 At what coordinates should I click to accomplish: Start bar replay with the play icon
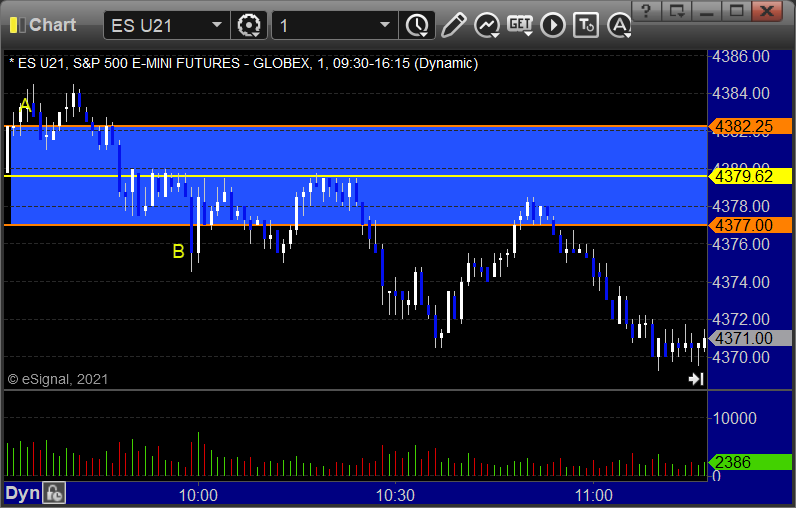(553, 25)
